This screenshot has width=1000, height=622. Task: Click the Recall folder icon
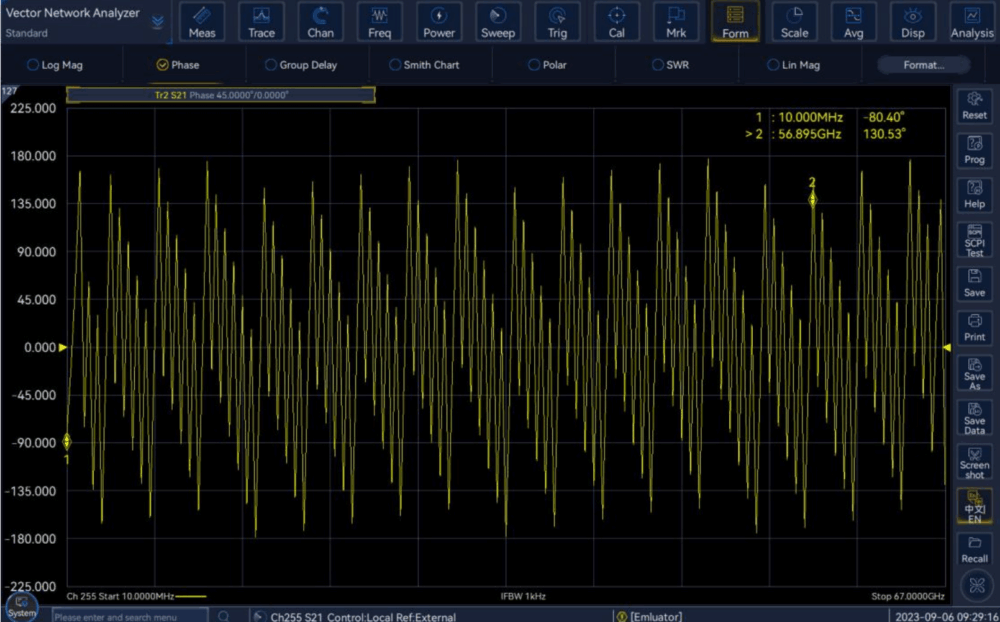(974, 547)
